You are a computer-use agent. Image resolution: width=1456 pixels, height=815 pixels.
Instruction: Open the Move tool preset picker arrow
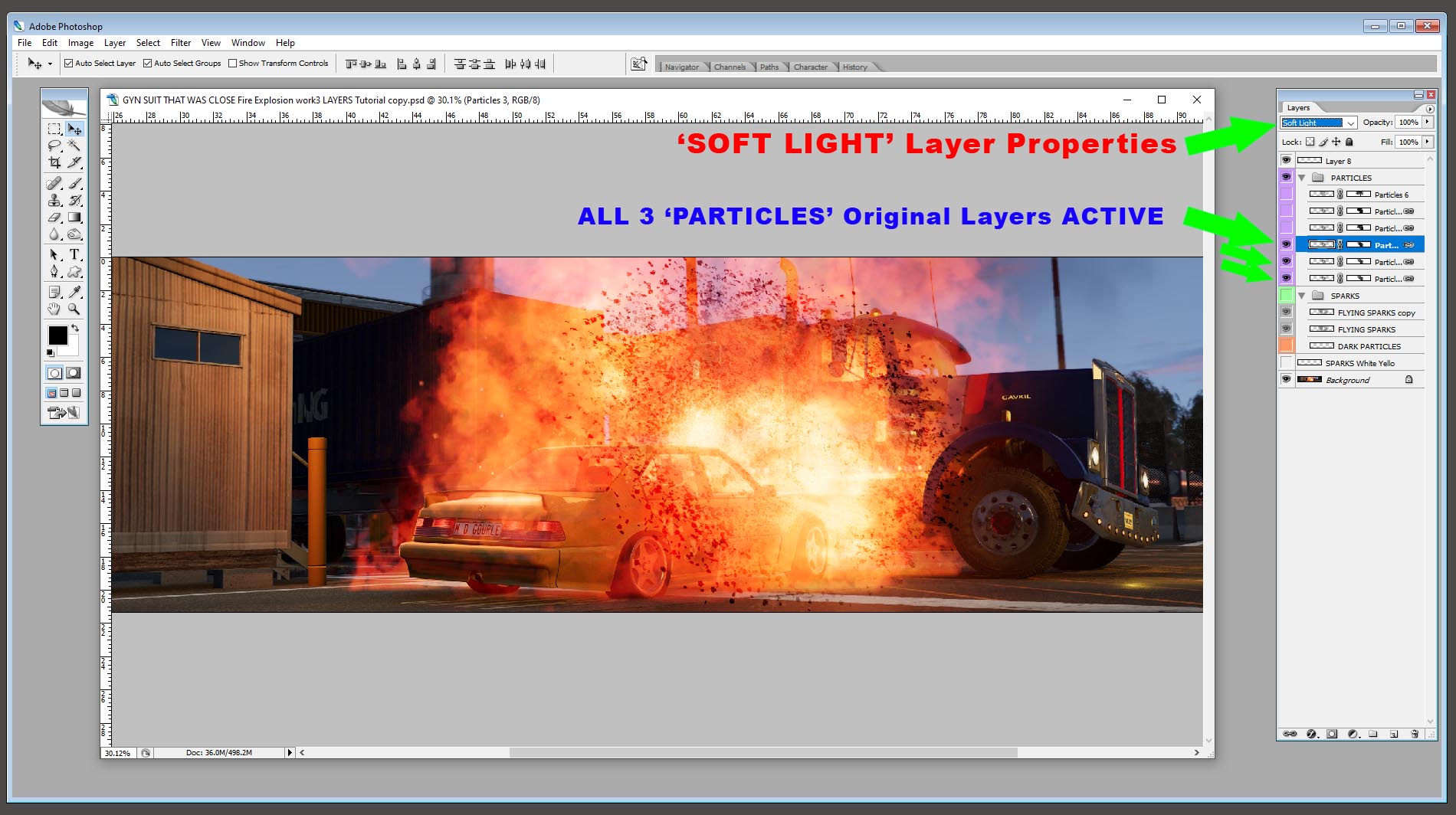[x=50, y=64]
